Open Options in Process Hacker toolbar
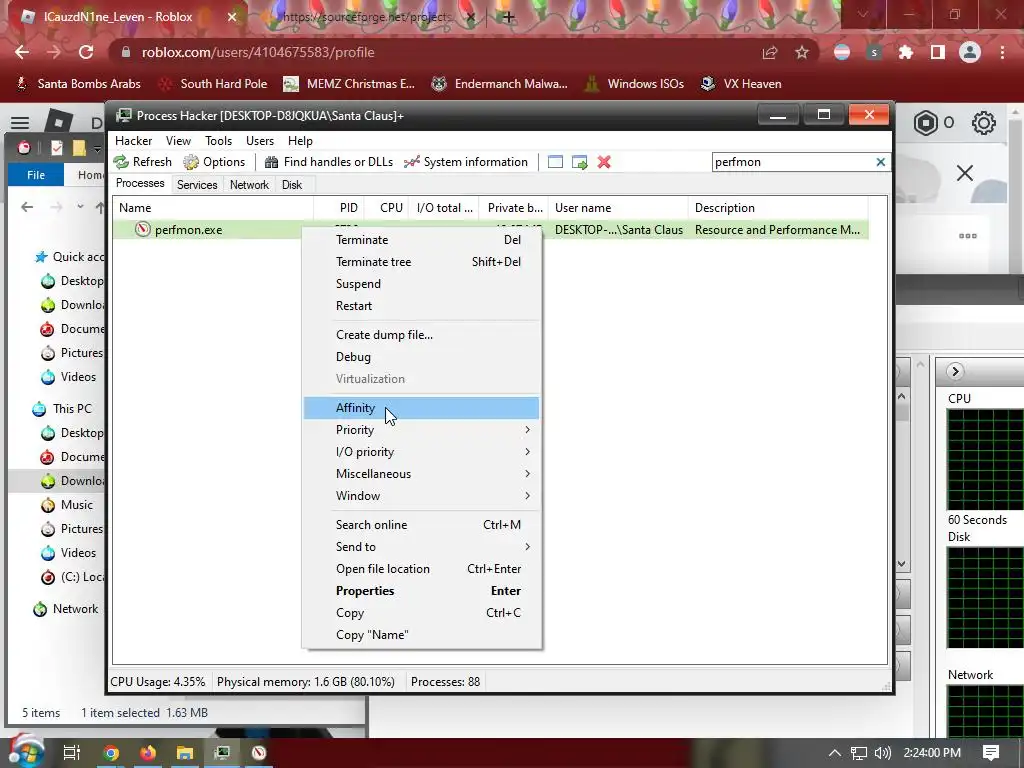 click(214, 162)
